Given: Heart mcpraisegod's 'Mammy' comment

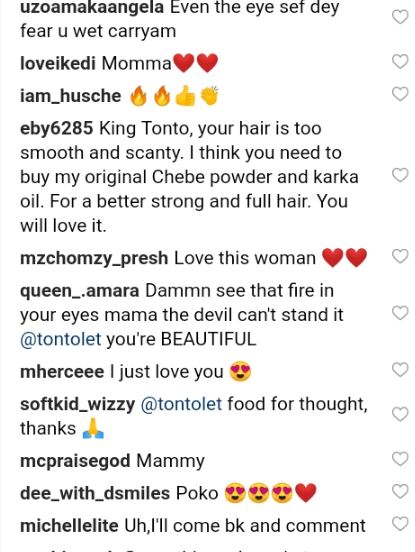Looking at the screenshot, I should coord(400,459).
